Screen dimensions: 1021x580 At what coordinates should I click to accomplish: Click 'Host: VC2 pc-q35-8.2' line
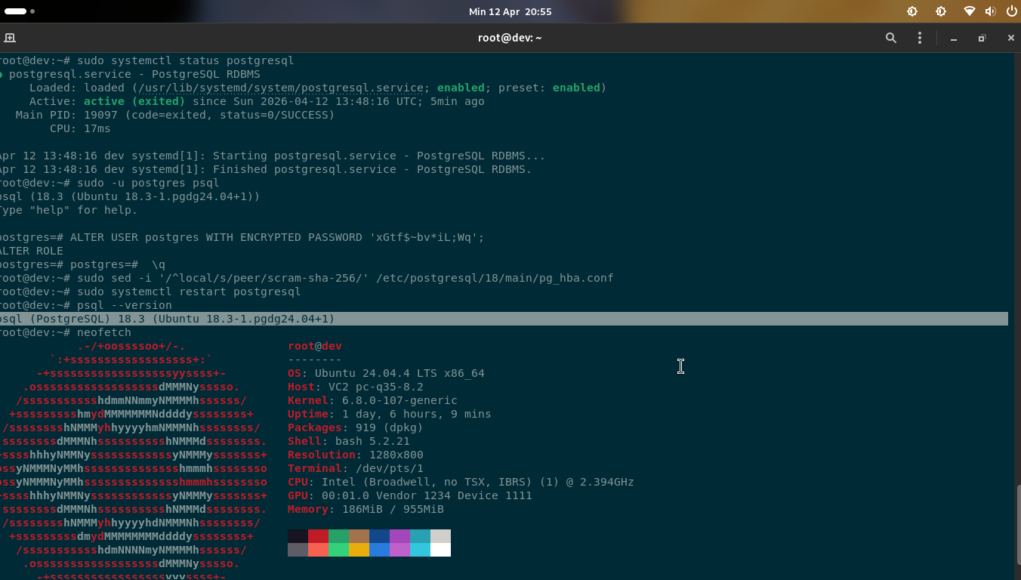[356, 387]
